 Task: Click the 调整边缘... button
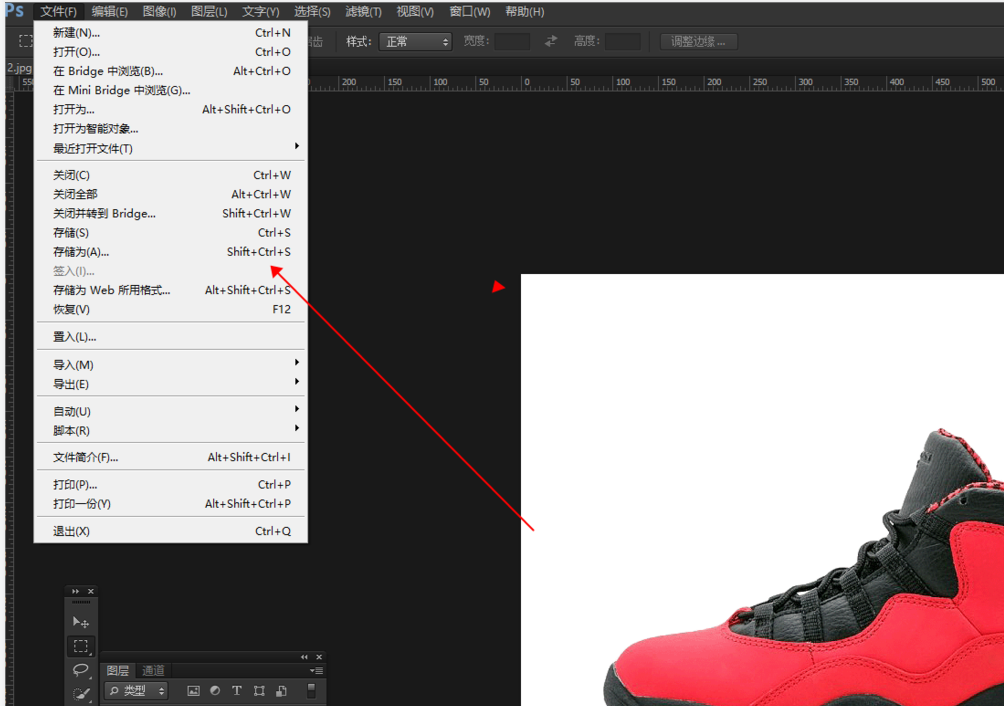pos(699,42)
